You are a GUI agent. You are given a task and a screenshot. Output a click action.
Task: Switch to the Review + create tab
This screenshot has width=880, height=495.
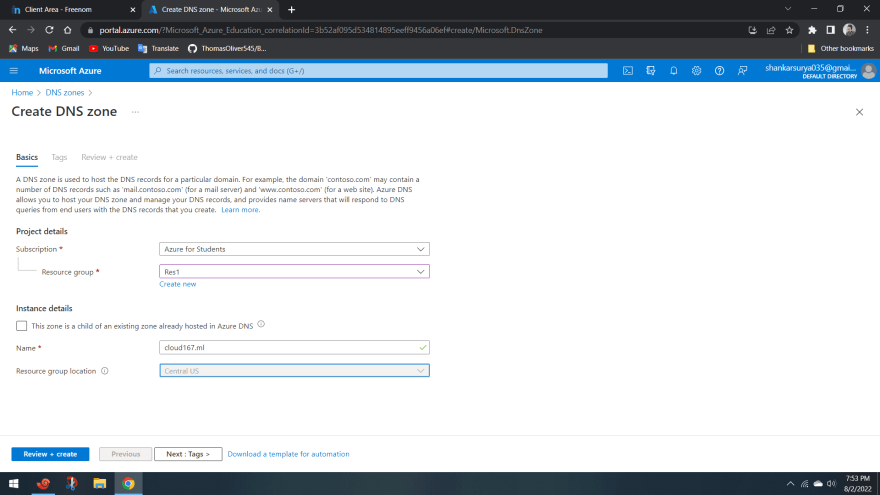pyautogui.click(x=109, y=157)
